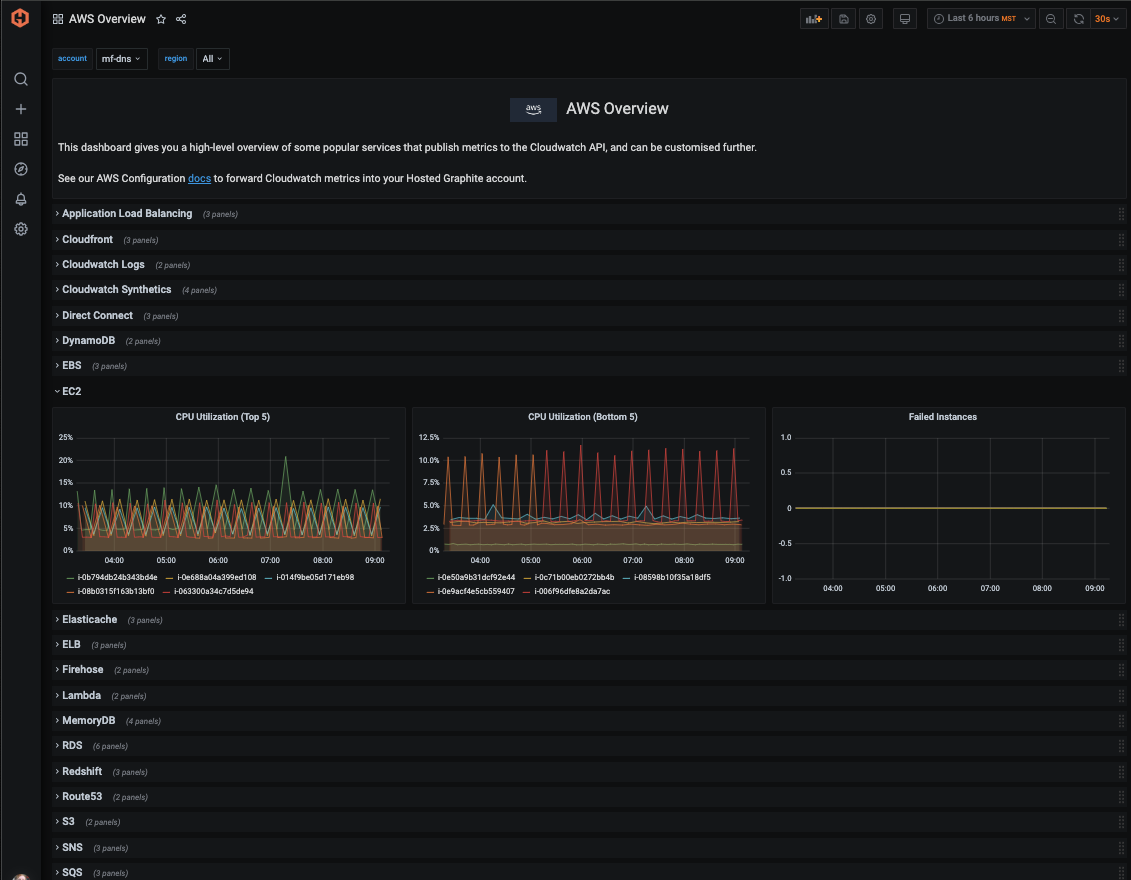
Task: Follow the AWS Configuration docs link
Action: [x=199, y=178]
